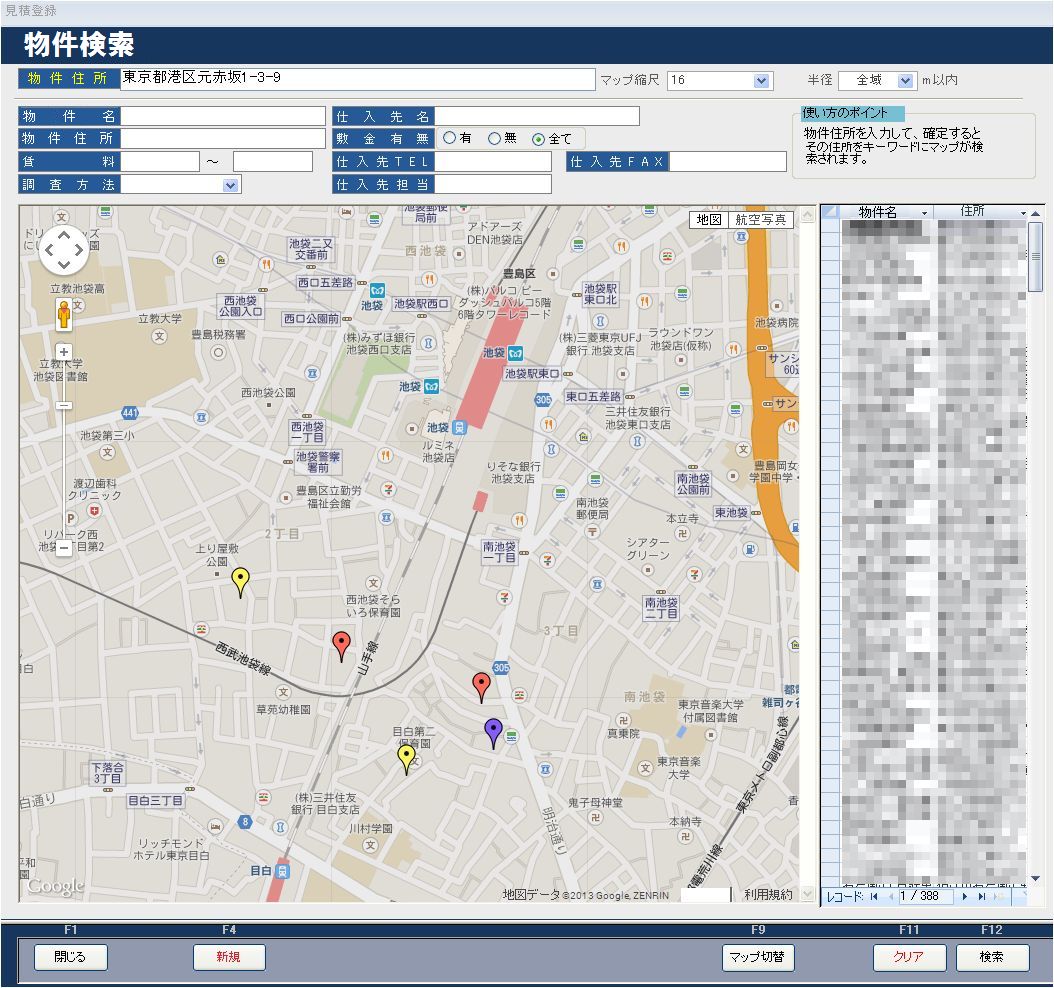Jump to last record in navigator
This screenshot has height=988, width=1054.
click(982, 897)
